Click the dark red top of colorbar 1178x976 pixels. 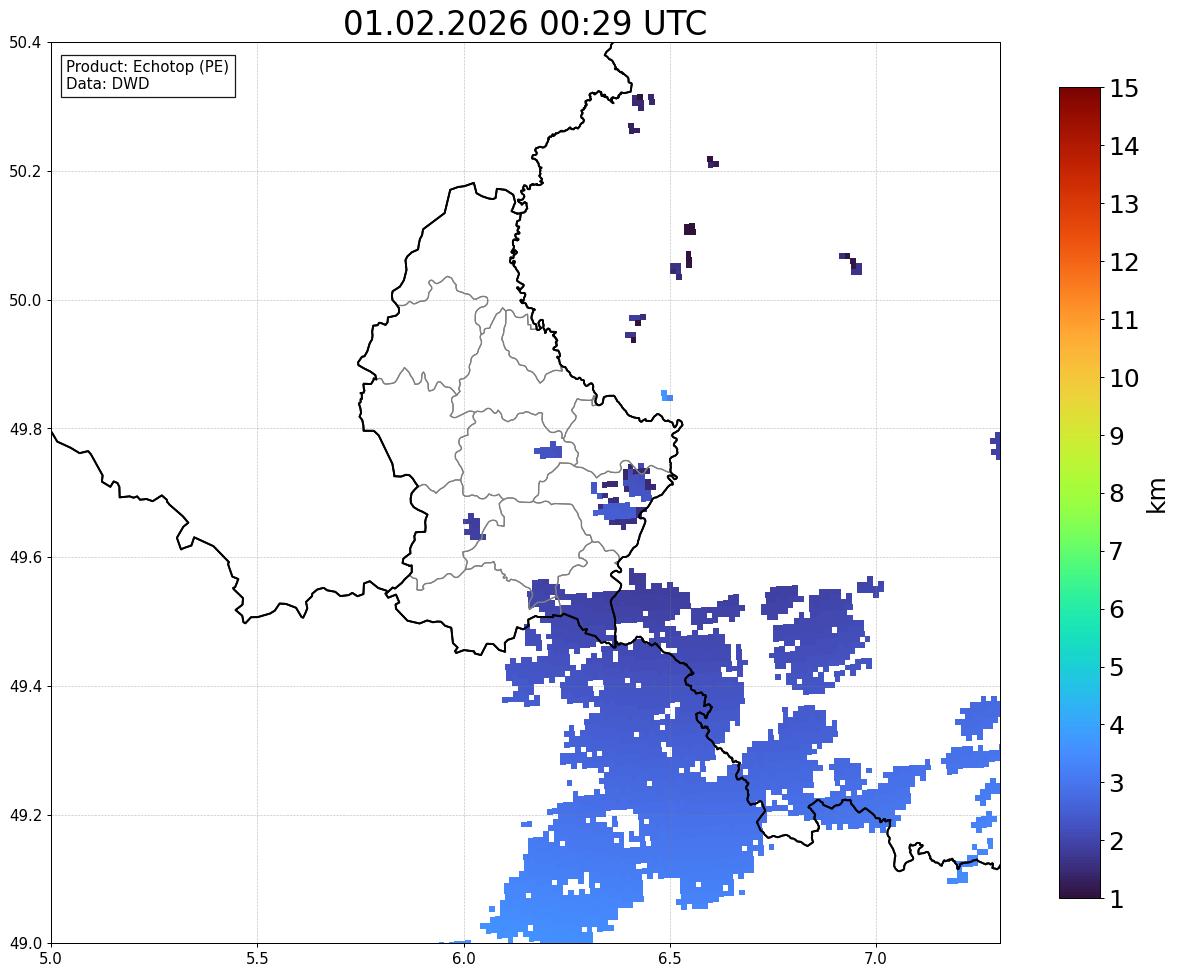click(1080, 94)
